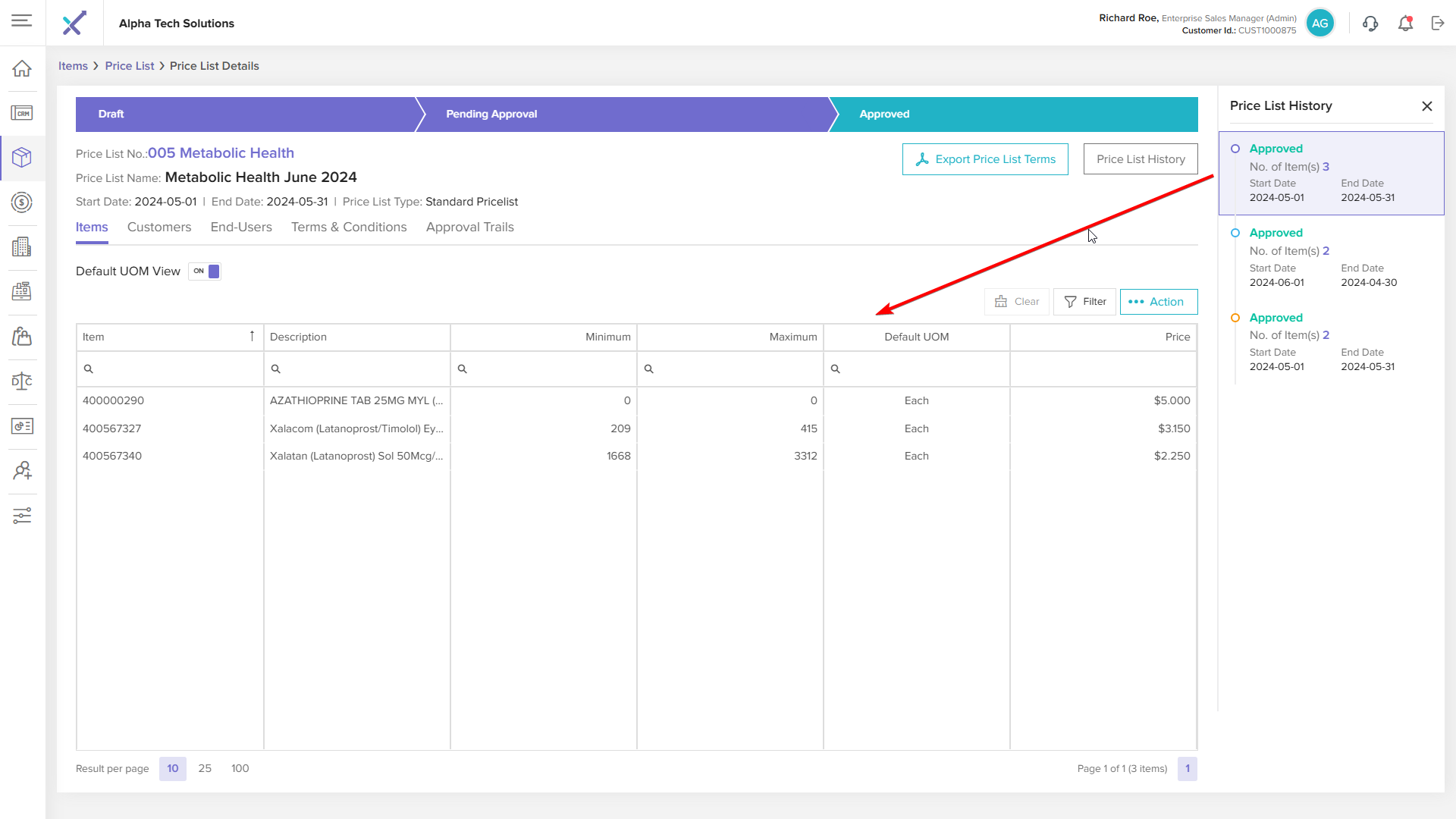The image size is (1456, 819).
Task: Open the hamburger navigation menu
Action: (x=22, y=20)
